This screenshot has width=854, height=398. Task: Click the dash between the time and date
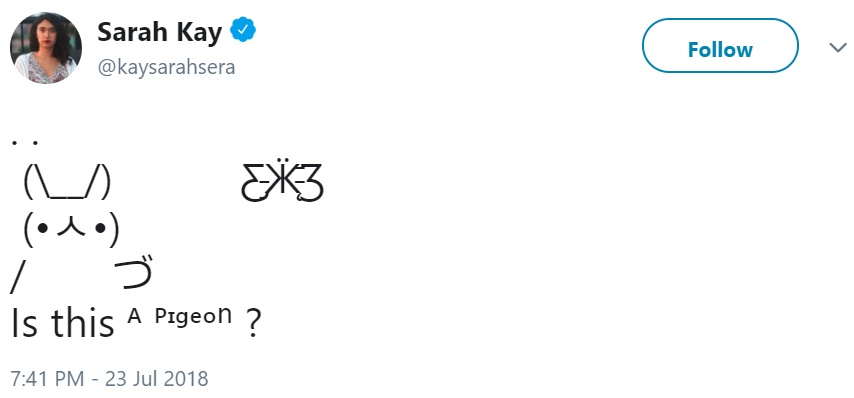[x=95, y=379]
